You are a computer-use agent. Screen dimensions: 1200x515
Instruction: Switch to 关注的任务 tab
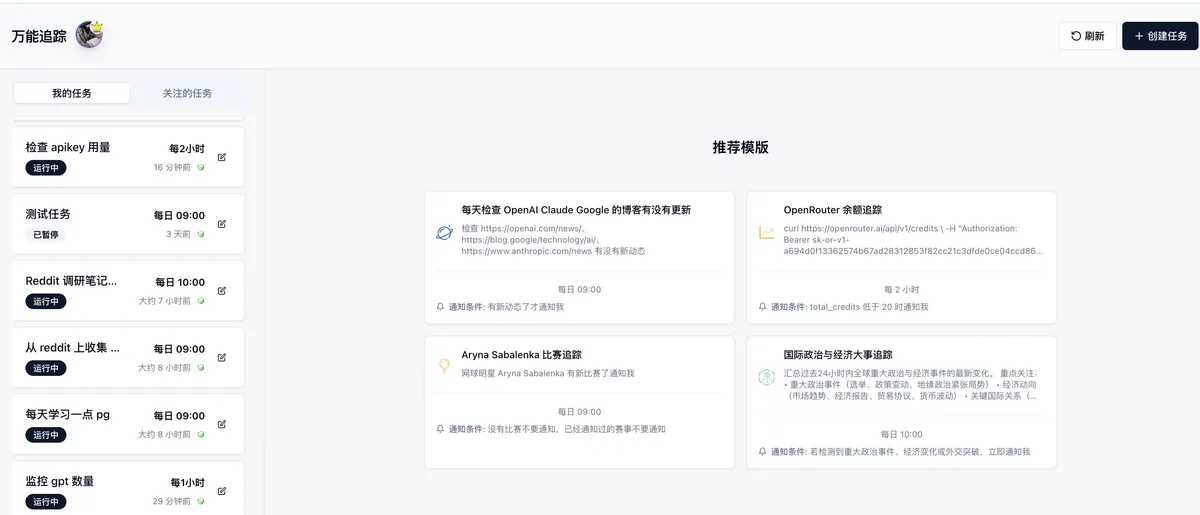coord(188,93)
